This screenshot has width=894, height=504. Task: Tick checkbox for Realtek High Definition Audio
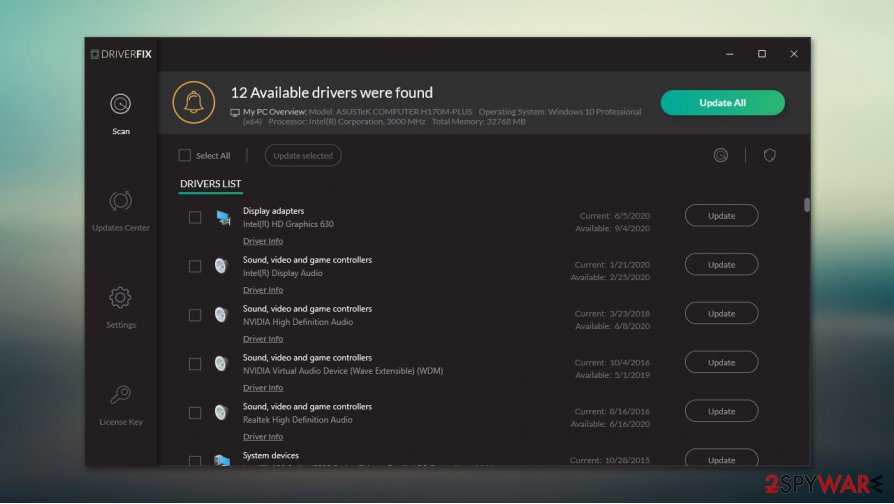click(x=195, y=413)
